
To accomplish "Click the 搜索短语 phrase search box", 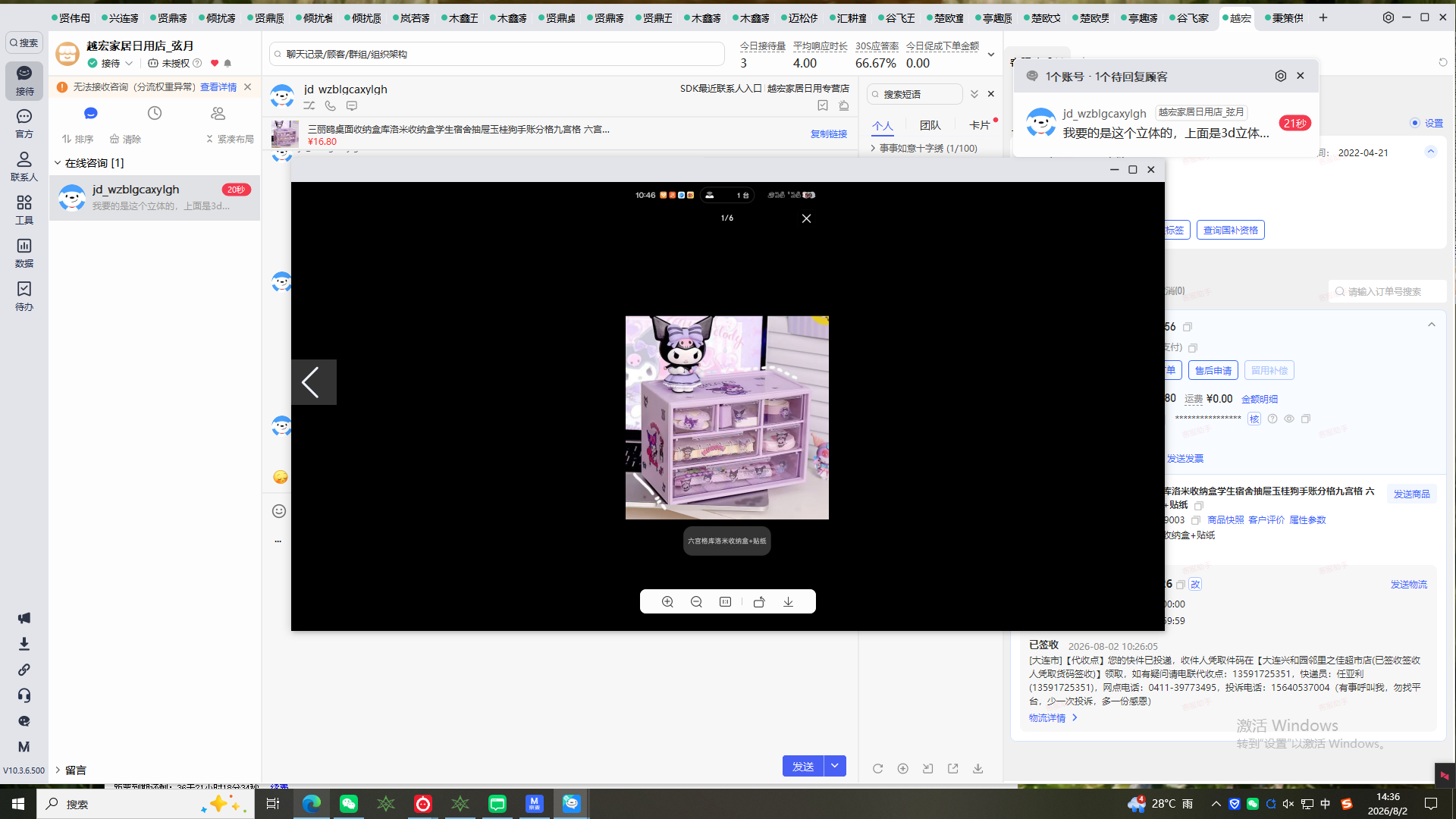I will [915, 94].
